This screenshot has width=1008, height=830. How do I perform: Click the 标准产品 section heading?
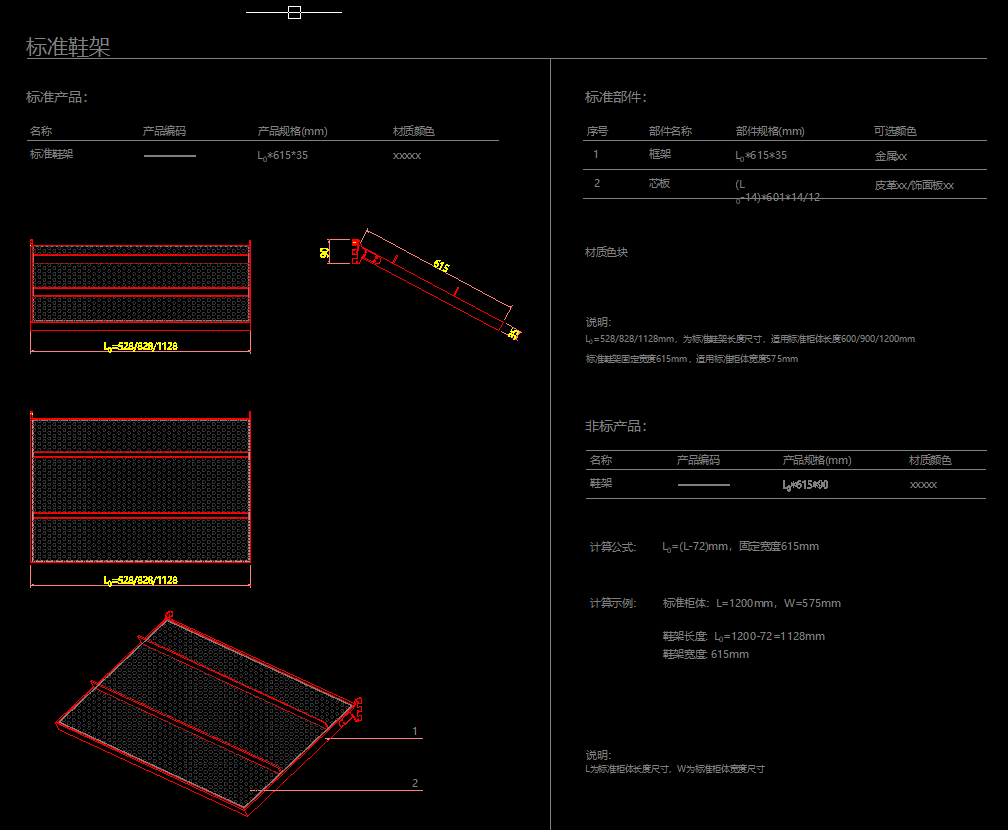click(57, 97)
